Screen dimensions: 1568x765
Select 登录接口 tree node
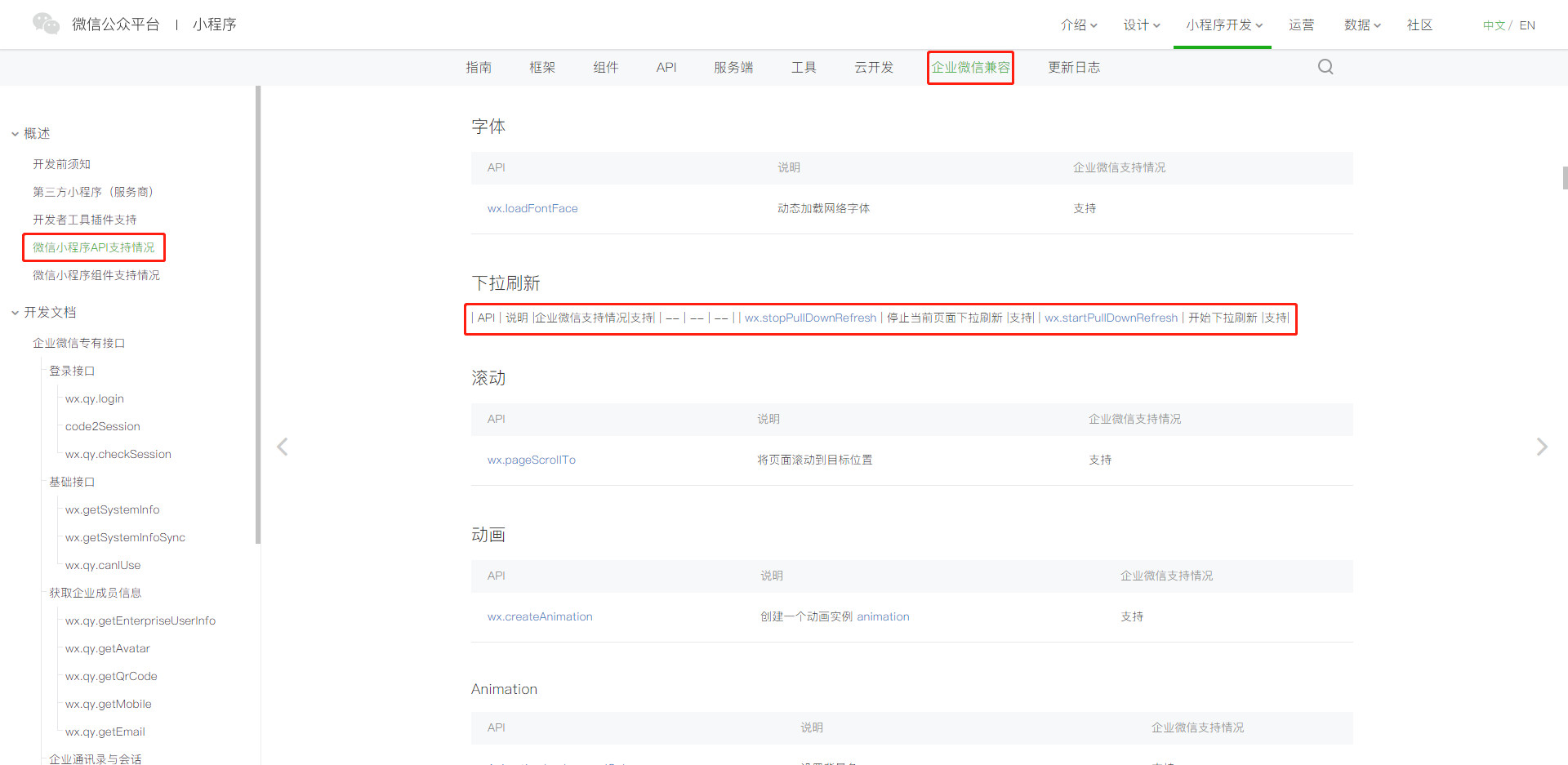[x=72, y=371]
